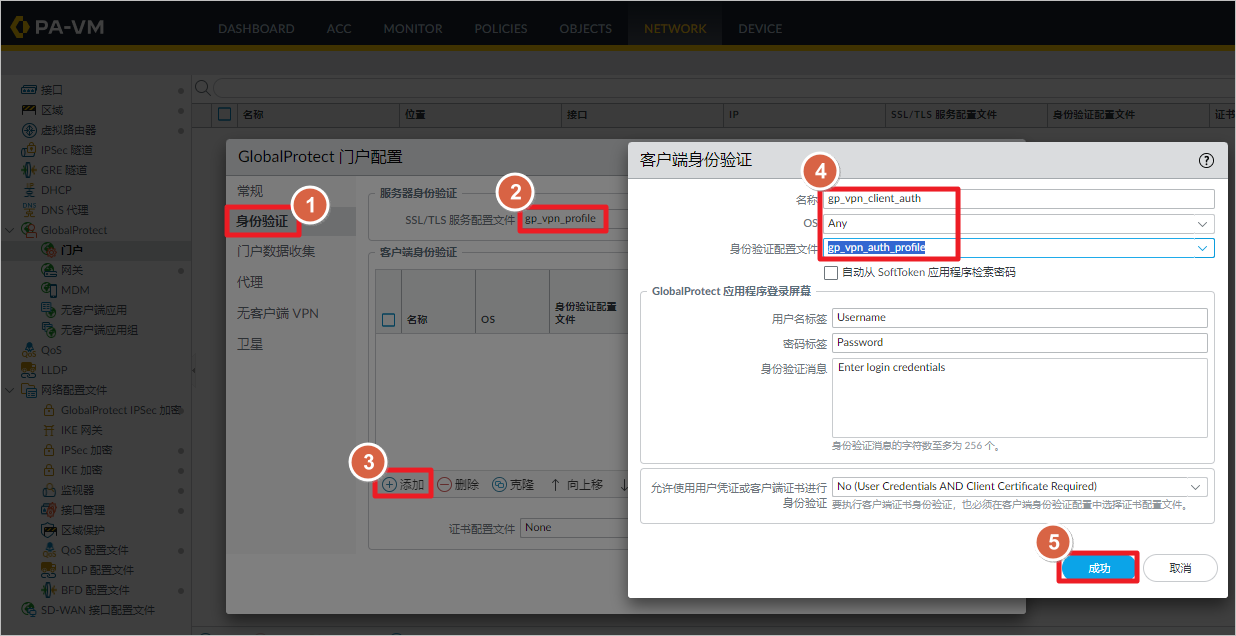Open help in 客户端身份验证 dialog

click(1206, 160)
